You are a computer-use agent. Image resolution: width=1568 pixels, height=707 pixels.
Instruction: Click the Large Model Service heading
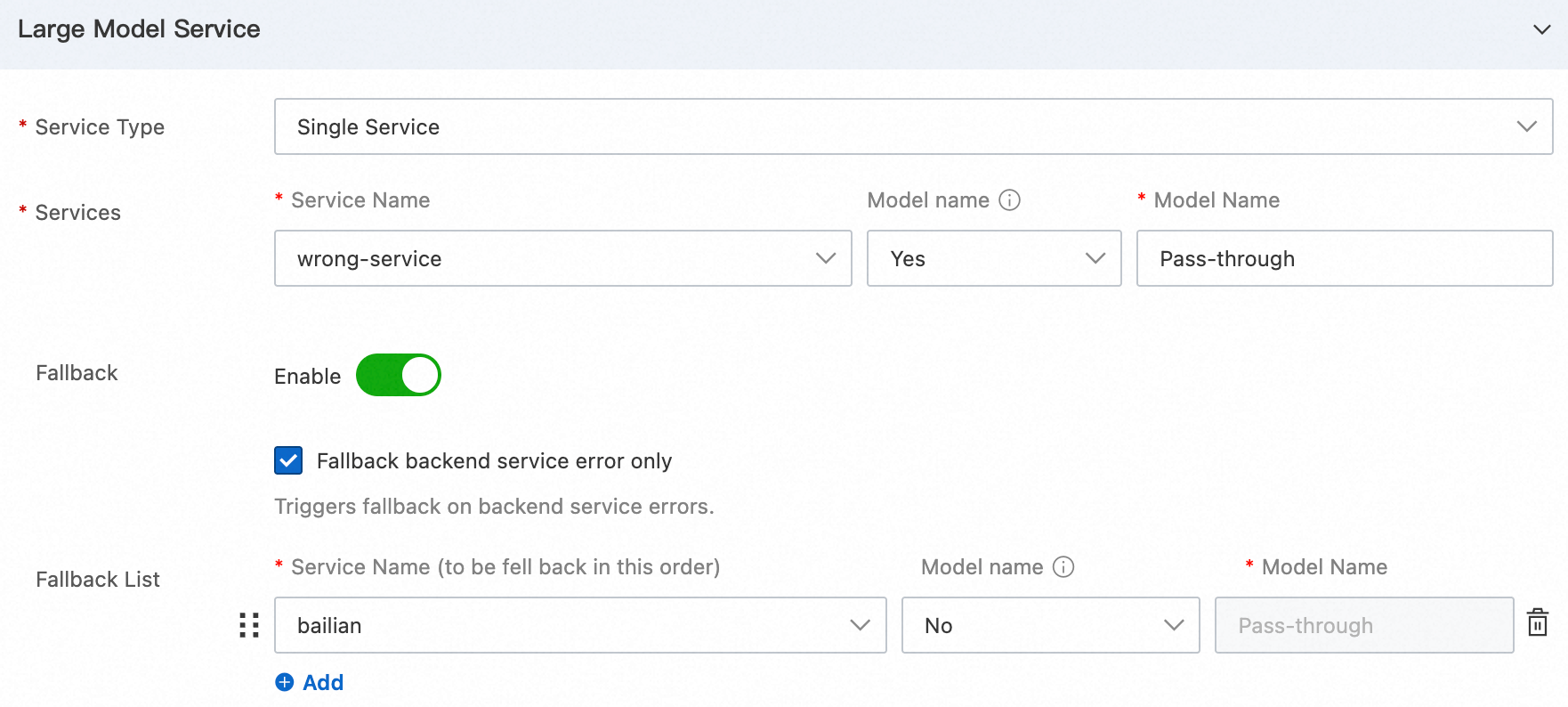click(x=139, y=29)
